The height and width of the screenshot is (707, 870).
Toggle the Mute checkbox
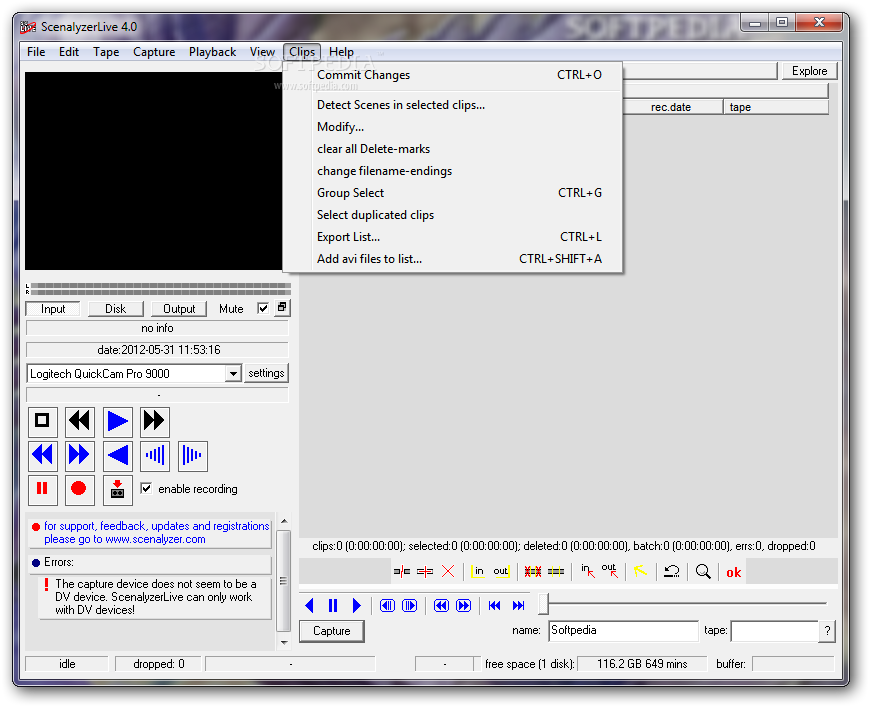point(263,308)
